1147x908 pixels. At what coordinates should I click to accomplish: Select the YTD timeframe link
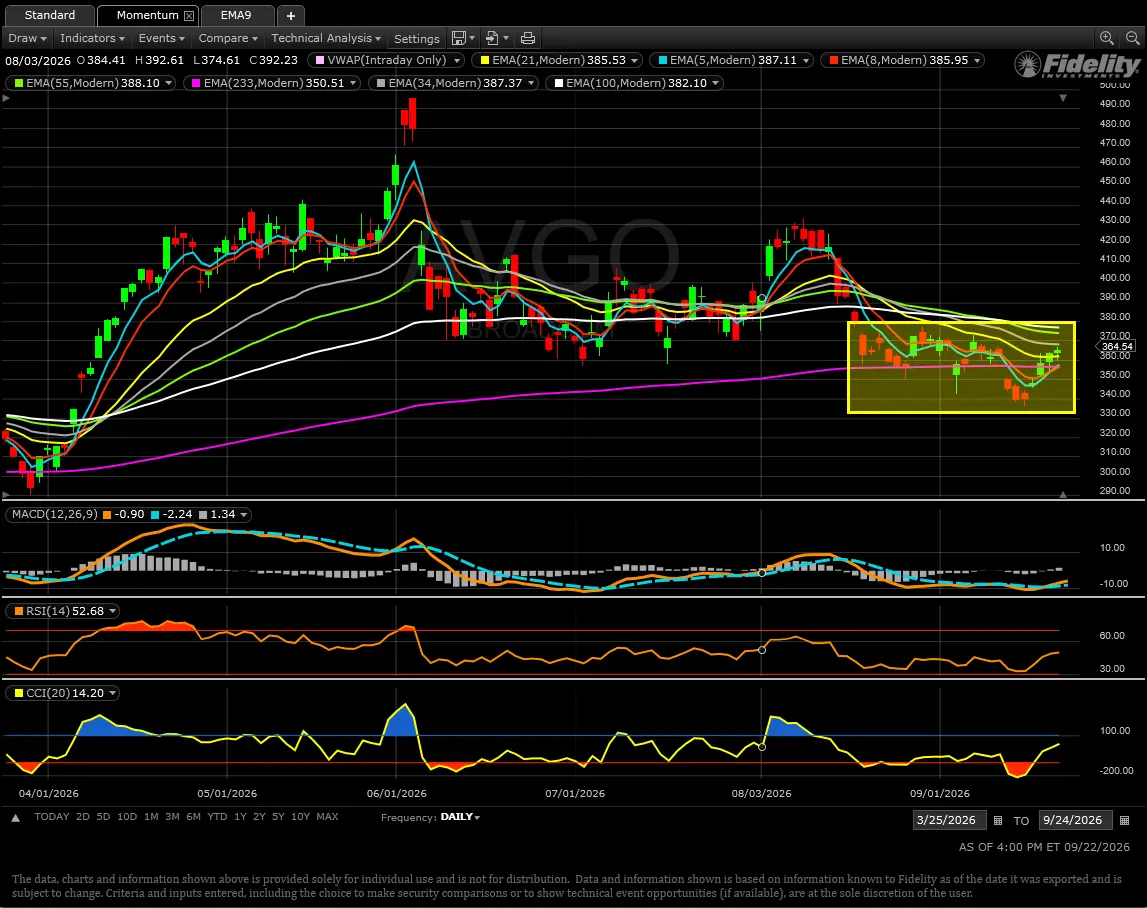click(x=217, y=817)
